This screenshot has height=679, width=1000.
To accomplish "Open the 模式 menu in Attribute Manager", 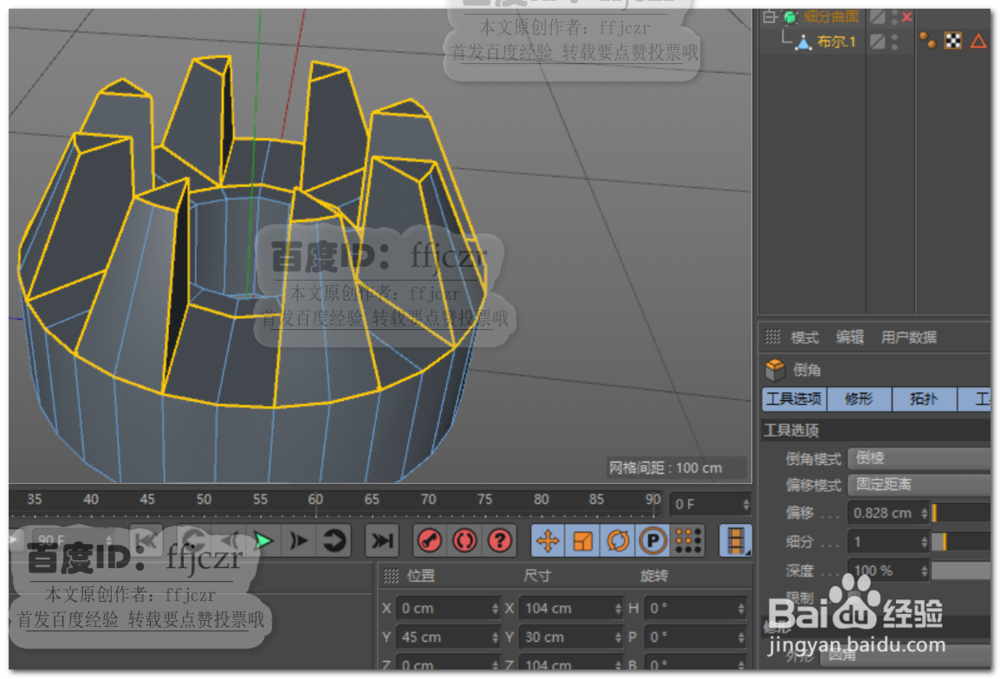I will (805, 337).
